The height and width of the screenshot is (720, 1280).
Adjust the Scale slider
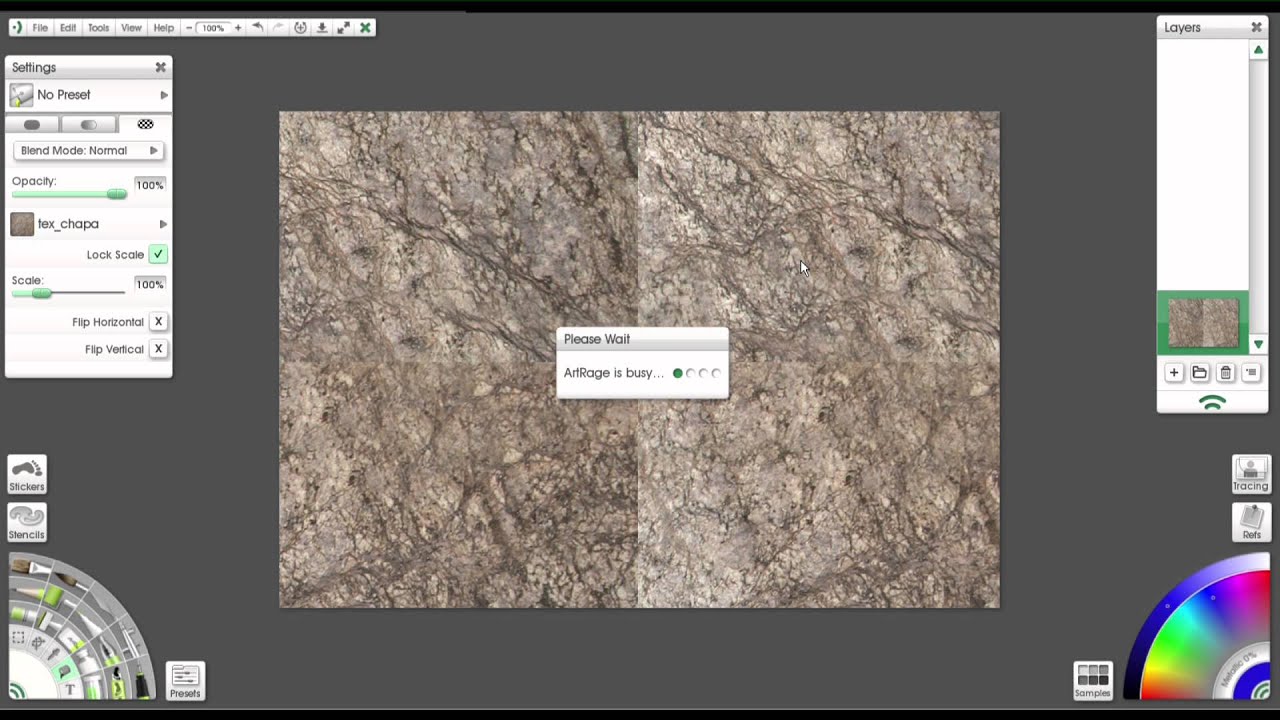(68, 293)
